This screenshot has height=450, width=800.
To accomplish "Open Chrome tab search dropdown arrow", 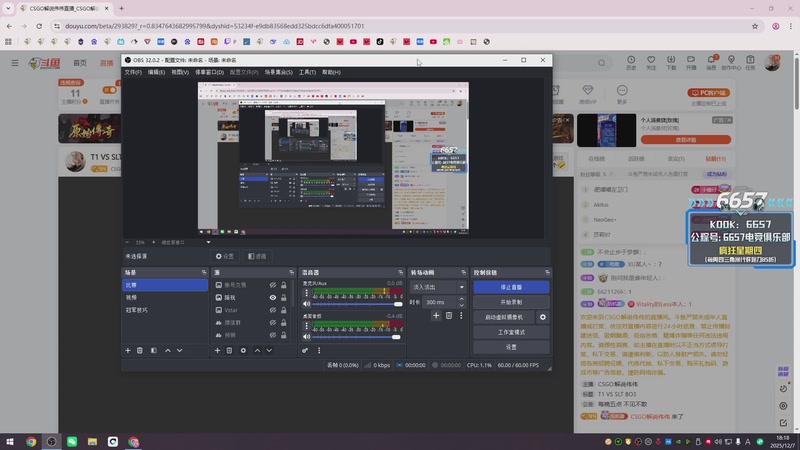I will [x=8, y=8].
